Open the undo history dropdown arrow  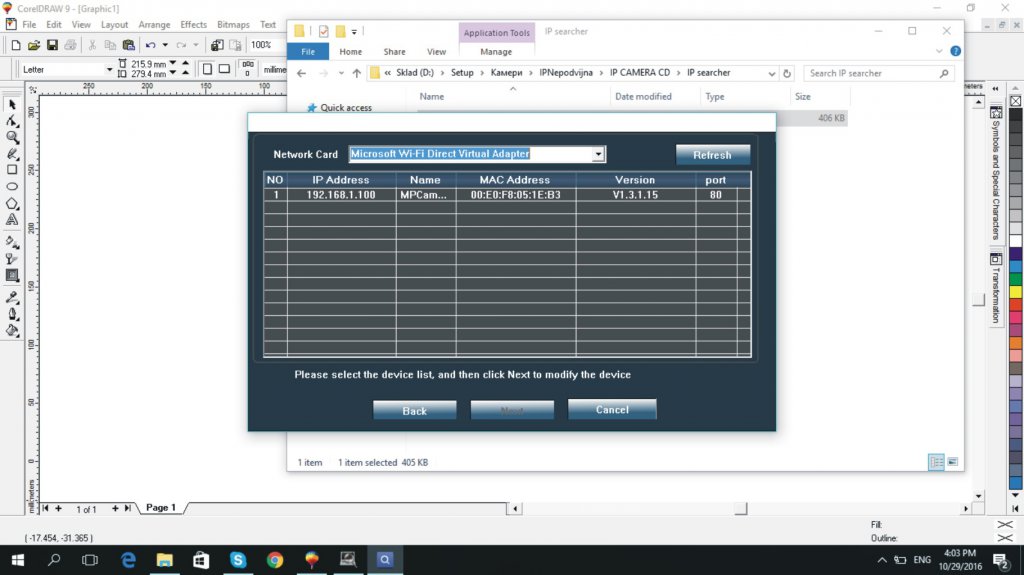(x=165, y=45)
